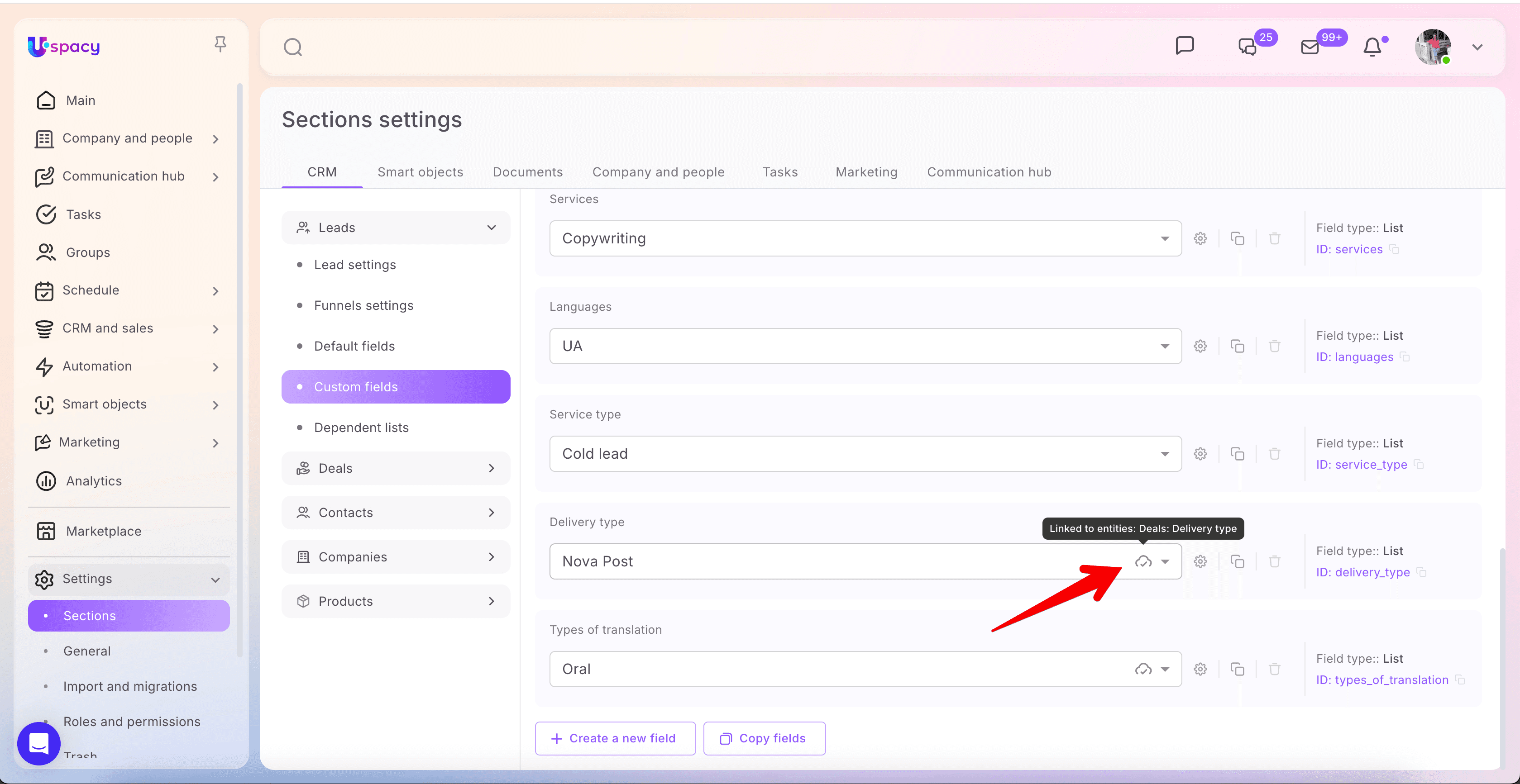The image size is (1520, 784).
Task: Duplicate the Delivery type field
Action: point(1238,561)
